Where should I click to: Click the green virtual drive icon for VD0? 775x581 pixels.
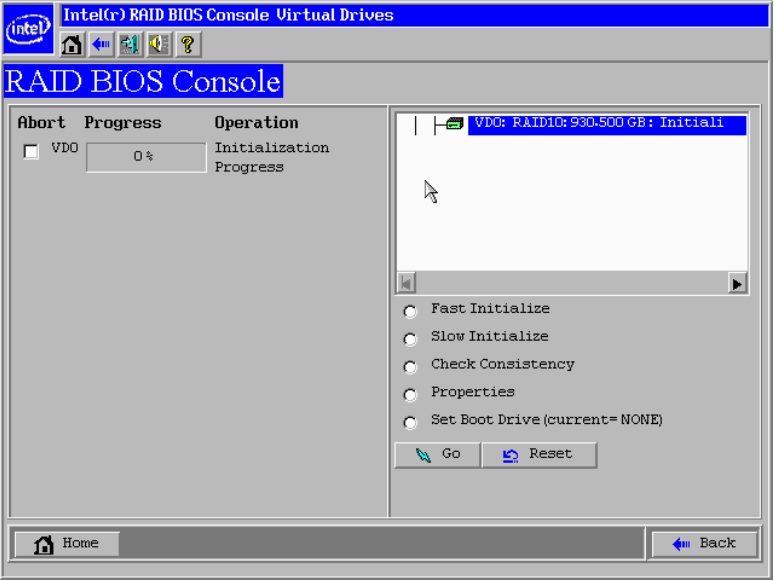pos(454,123)
